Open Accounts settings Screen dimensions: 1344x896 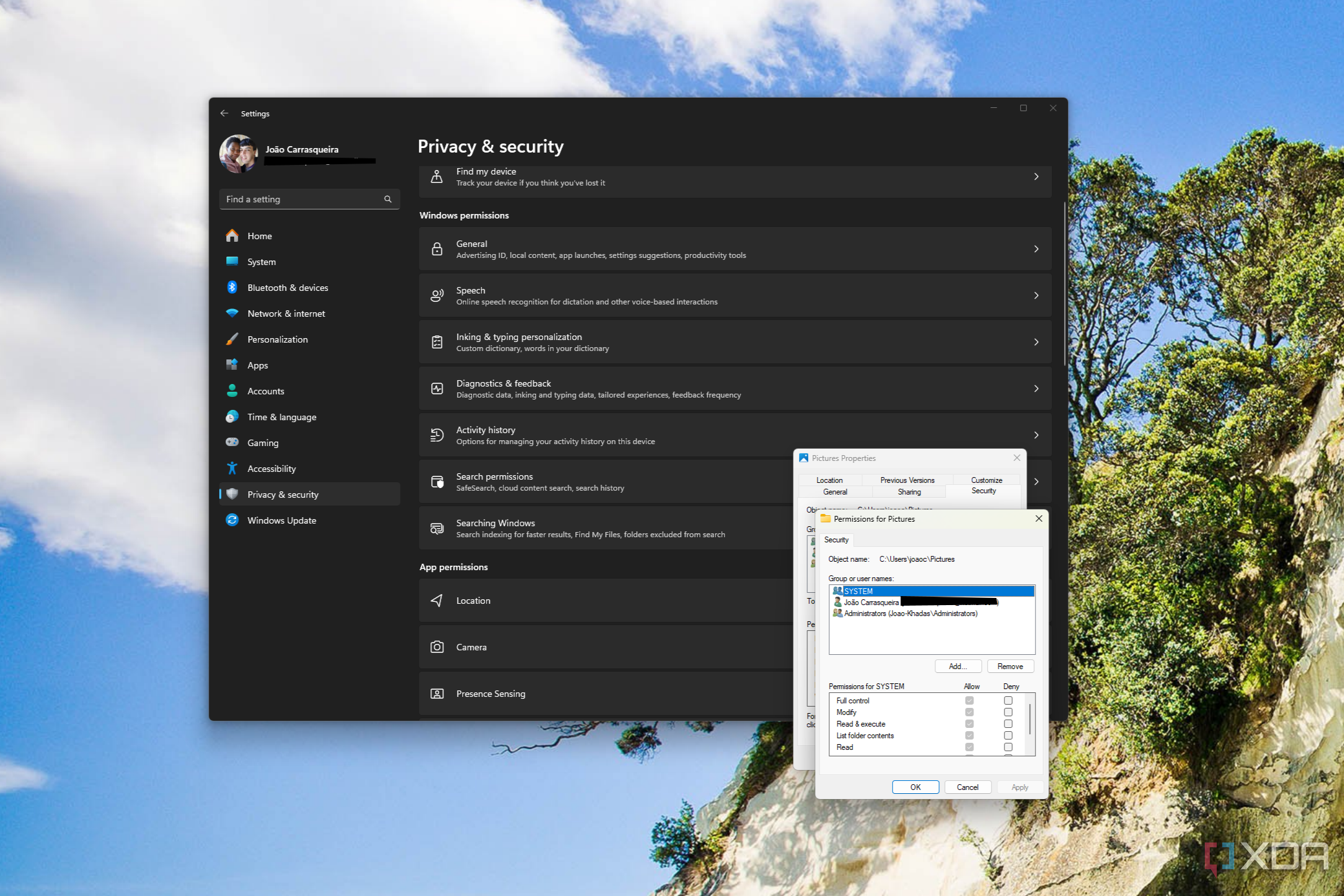310,391
